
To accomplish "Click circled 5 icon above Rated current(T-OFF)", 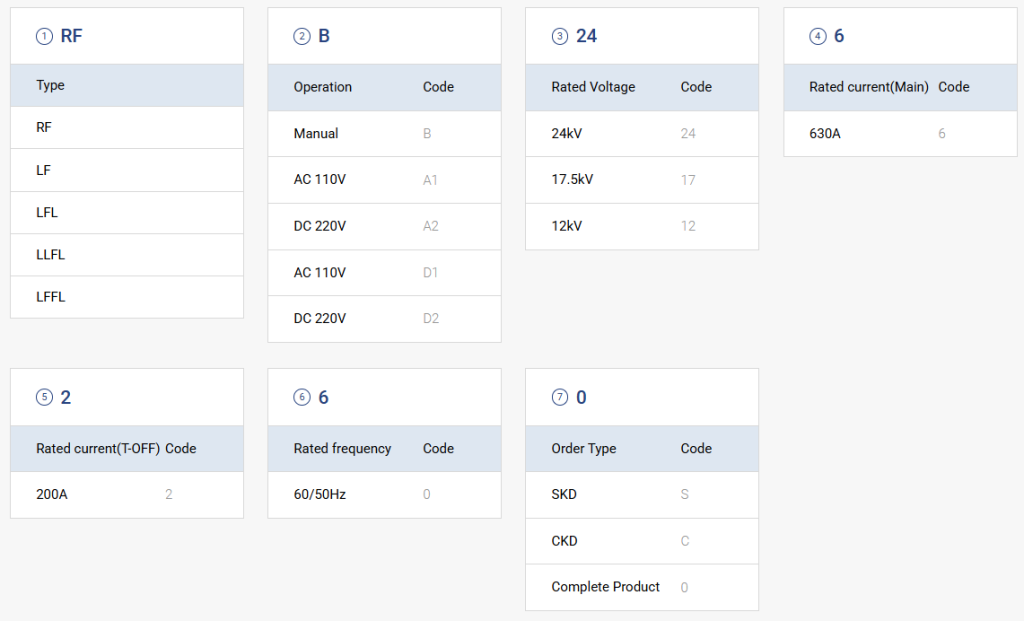I will coord(44,397).
